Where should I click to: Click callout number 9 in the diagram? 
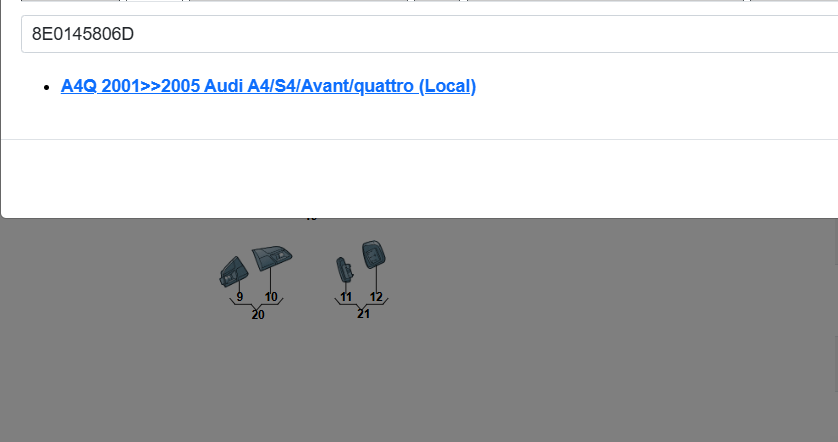(239, 297)
